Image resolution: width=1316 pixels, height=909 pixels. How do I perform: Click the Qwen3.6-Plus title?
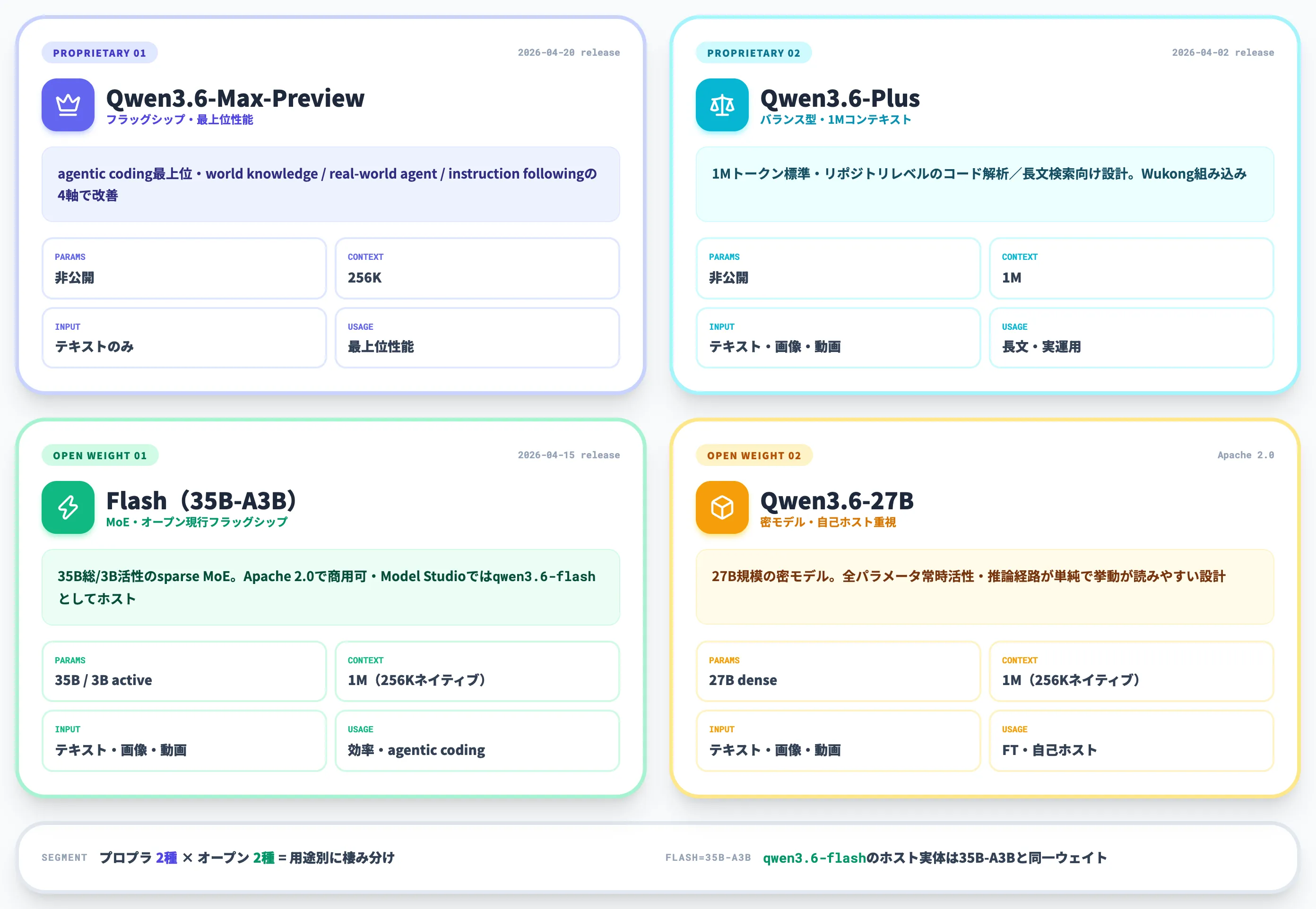(x=840, y=98)
